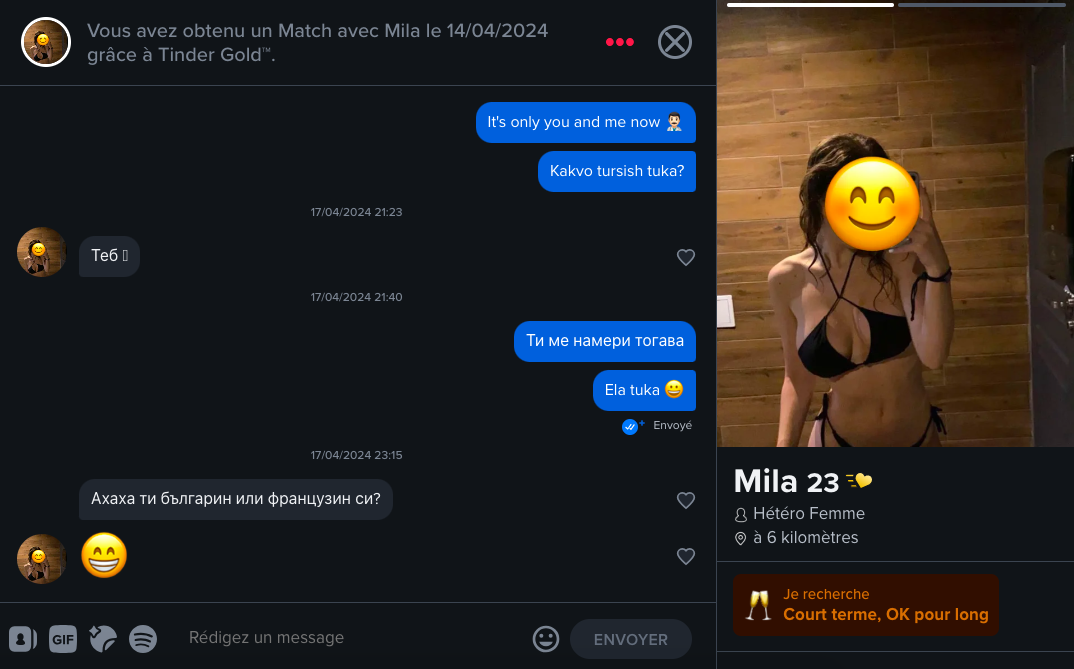Open the contact card icon in message bar
Image resolution: width=1074 pixels, height=669 pixels.
[23, 639]
